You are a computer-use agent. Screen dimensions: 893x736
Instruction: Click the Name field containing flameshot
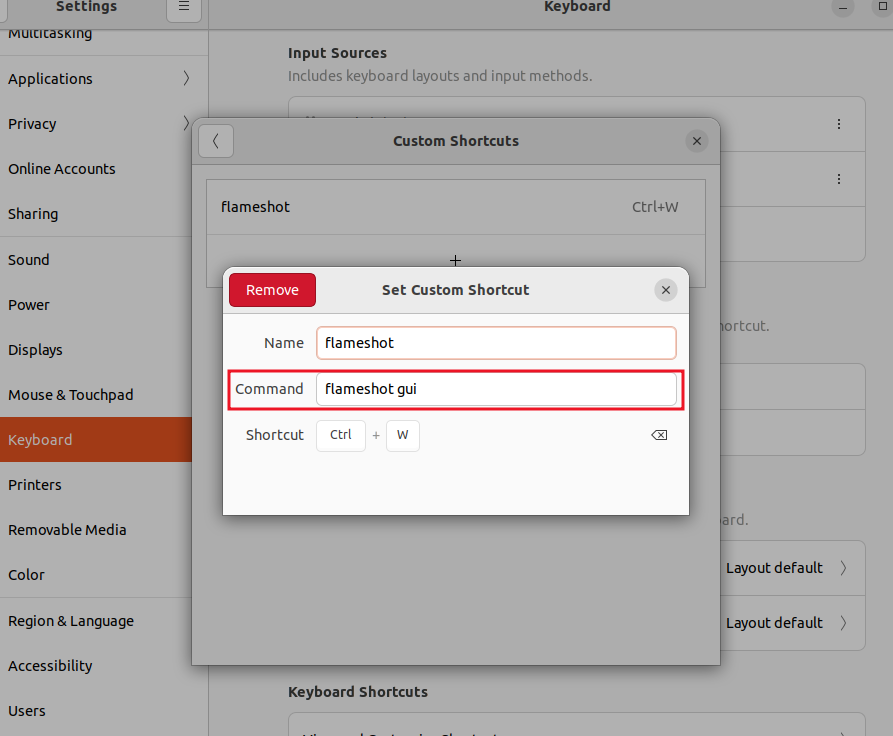coord(496,343)
